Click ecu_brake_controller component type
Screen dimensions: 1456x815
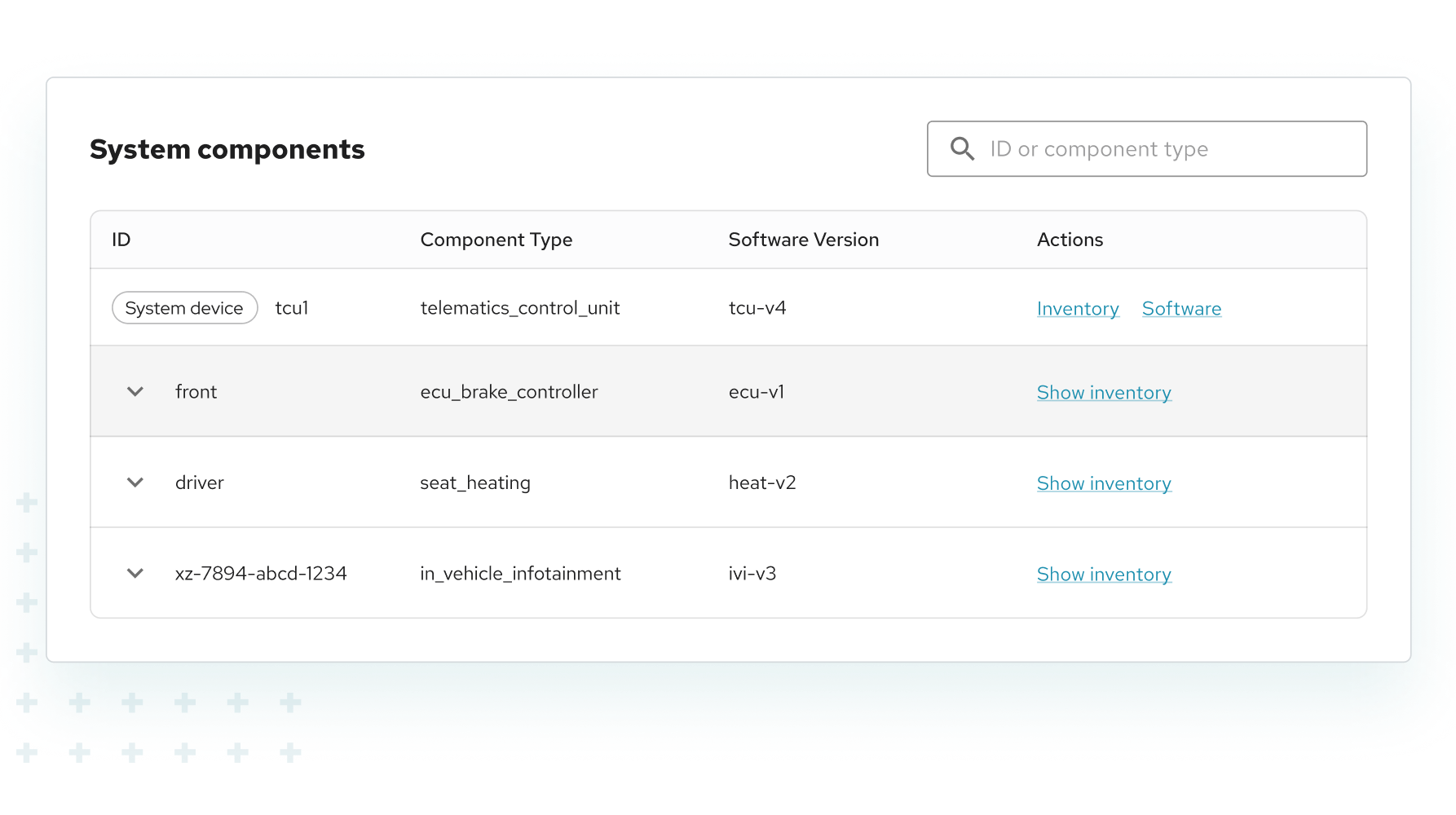click(509, 392)
